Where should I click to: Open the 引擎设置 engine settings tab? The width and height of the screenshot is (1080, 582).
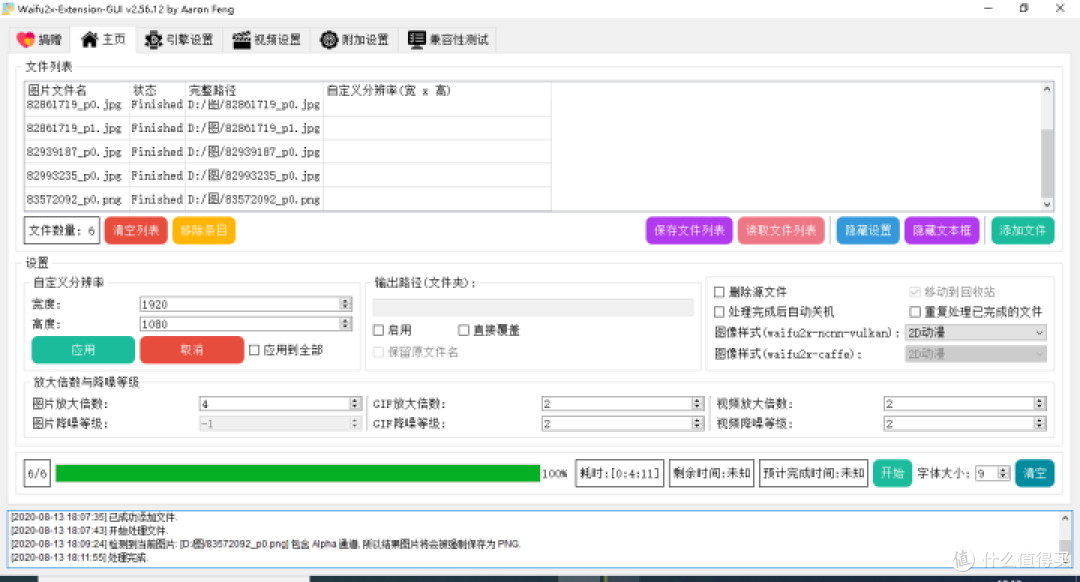click(x=179, y=40)
